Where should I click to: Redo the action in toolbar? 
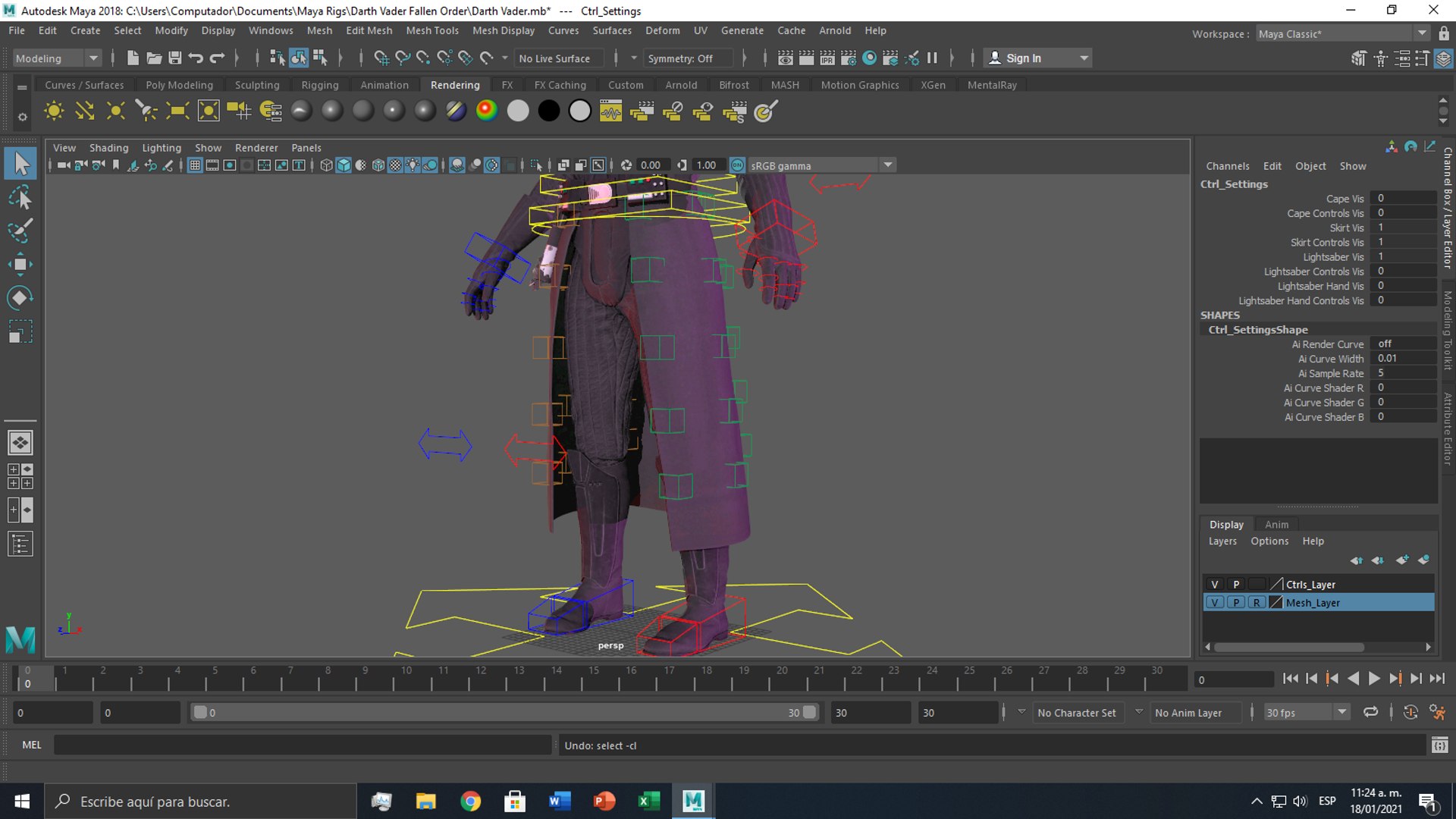pos(217,58)
